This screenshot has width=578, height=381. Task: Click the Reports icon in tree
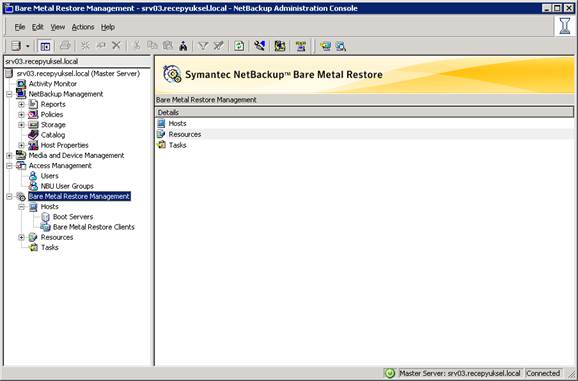(33, 104)
